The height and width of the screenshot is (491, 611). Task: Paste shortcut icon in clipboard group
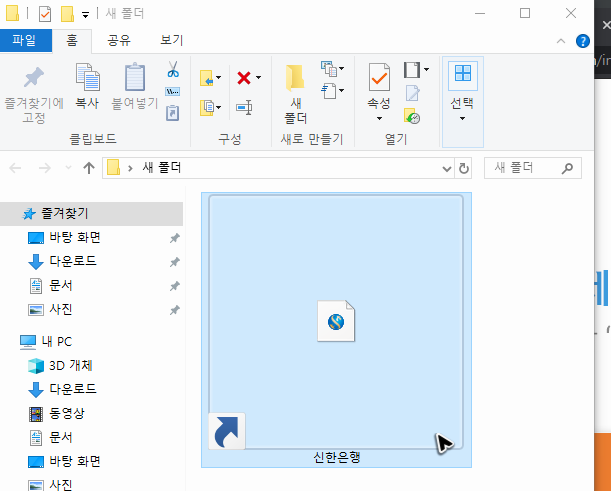tap(173, 113)
